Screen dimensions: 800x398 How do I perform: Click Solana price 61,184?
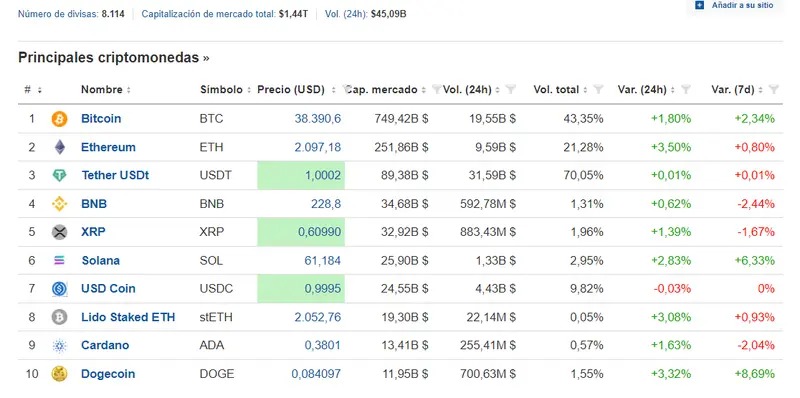(322, 261)
